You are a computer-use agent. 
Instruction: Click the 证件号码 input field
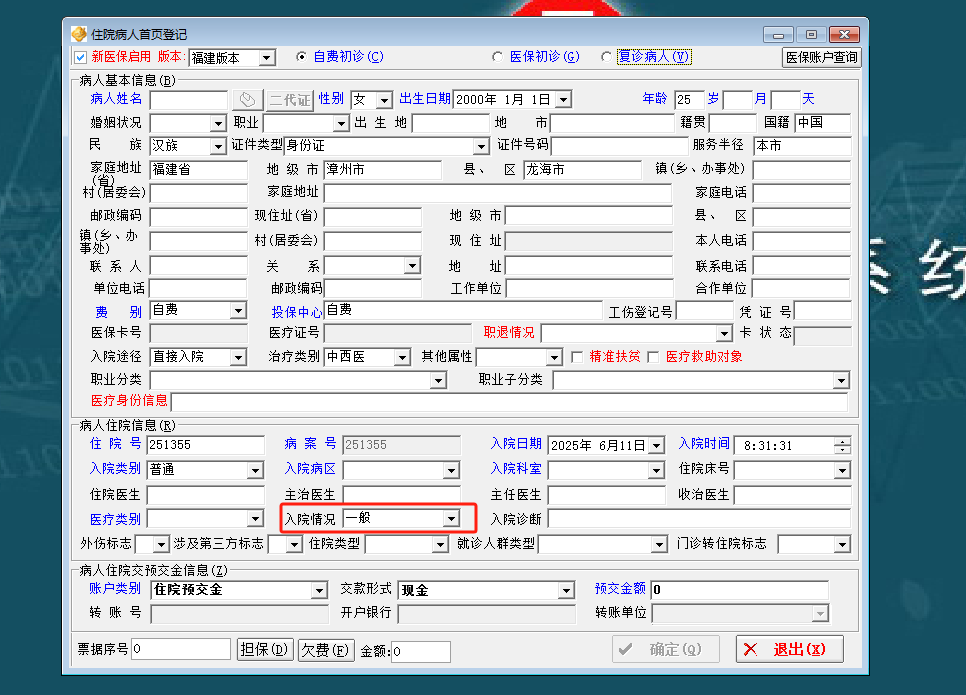click(619, 146)
